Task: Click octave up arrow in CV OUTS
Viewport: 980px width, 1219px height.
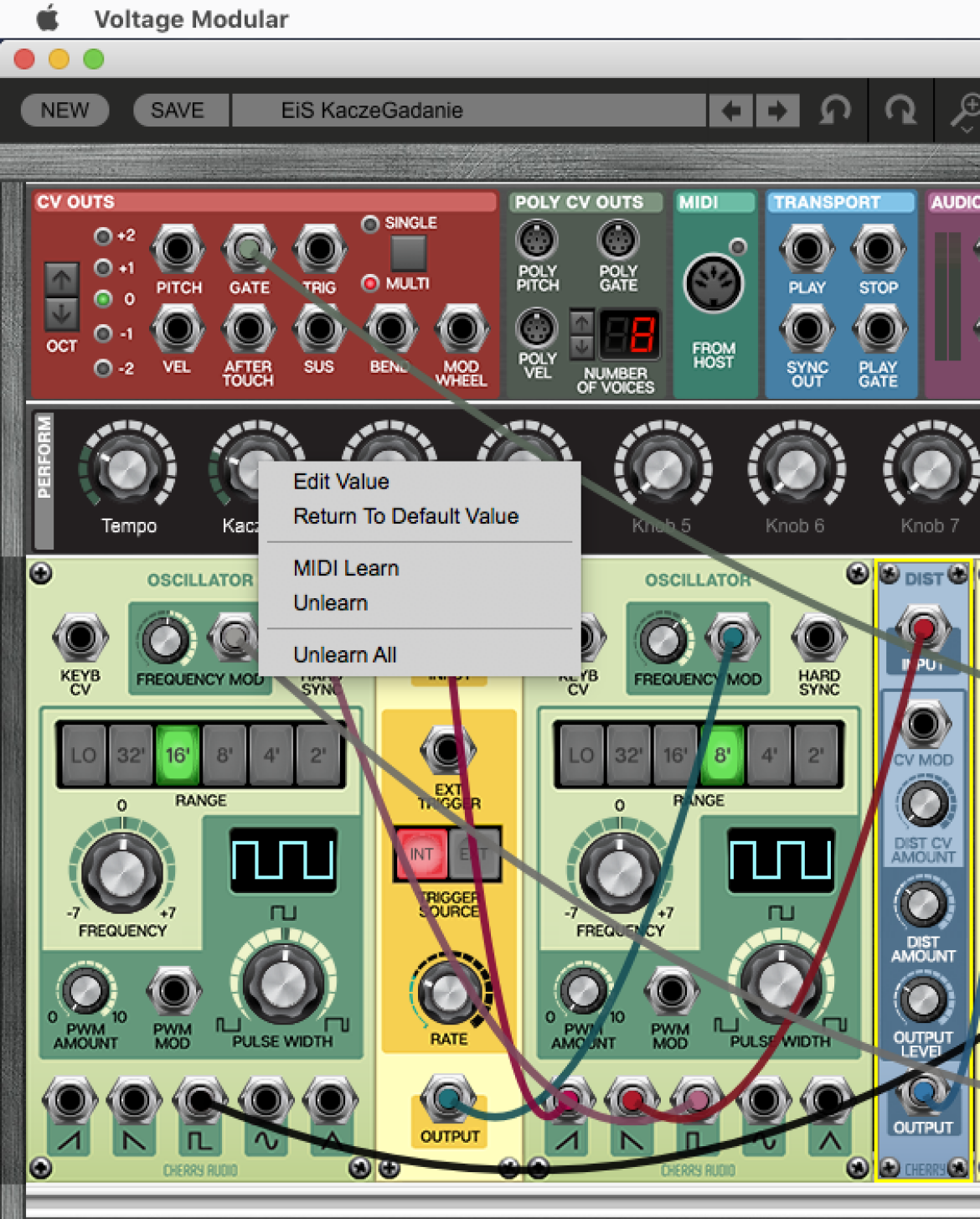Action: tap(61, 280)
